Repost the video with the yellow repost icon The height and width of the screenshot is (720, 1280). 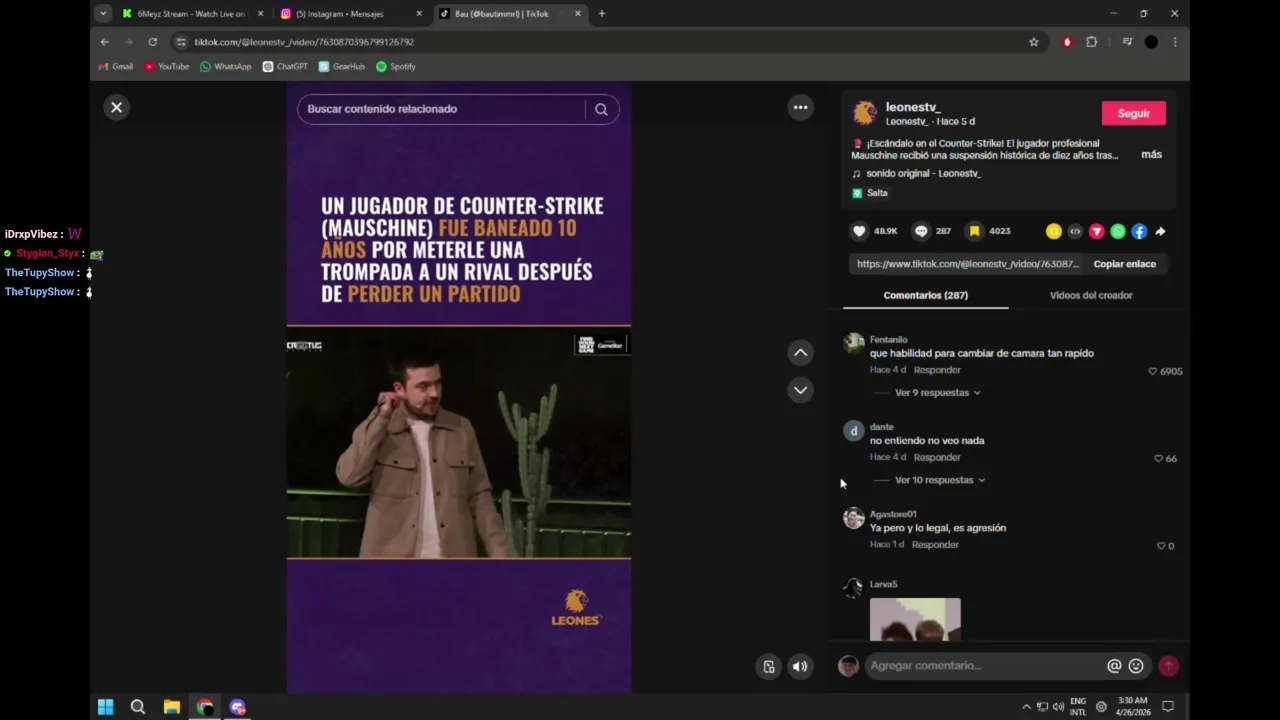[x=1053, y=231]
